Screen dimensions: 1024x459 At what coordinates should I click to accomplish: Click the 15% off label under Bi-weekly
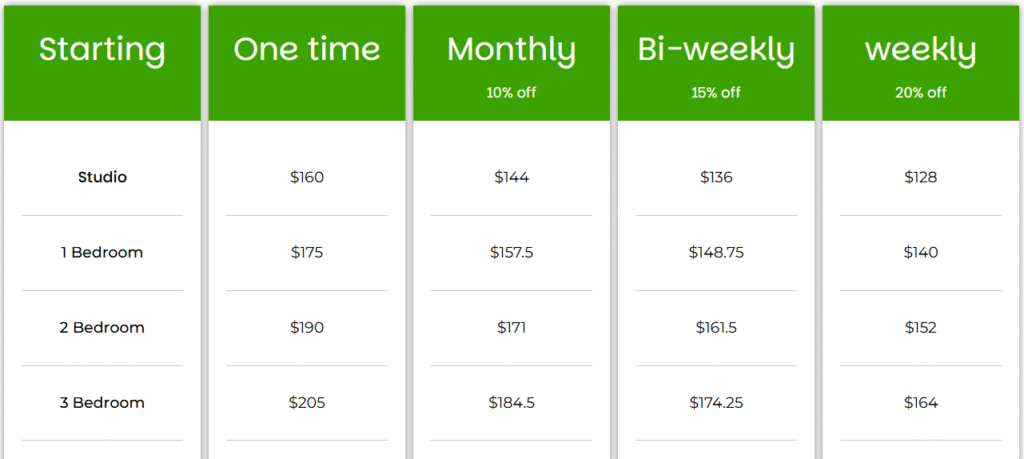point(716,93)
